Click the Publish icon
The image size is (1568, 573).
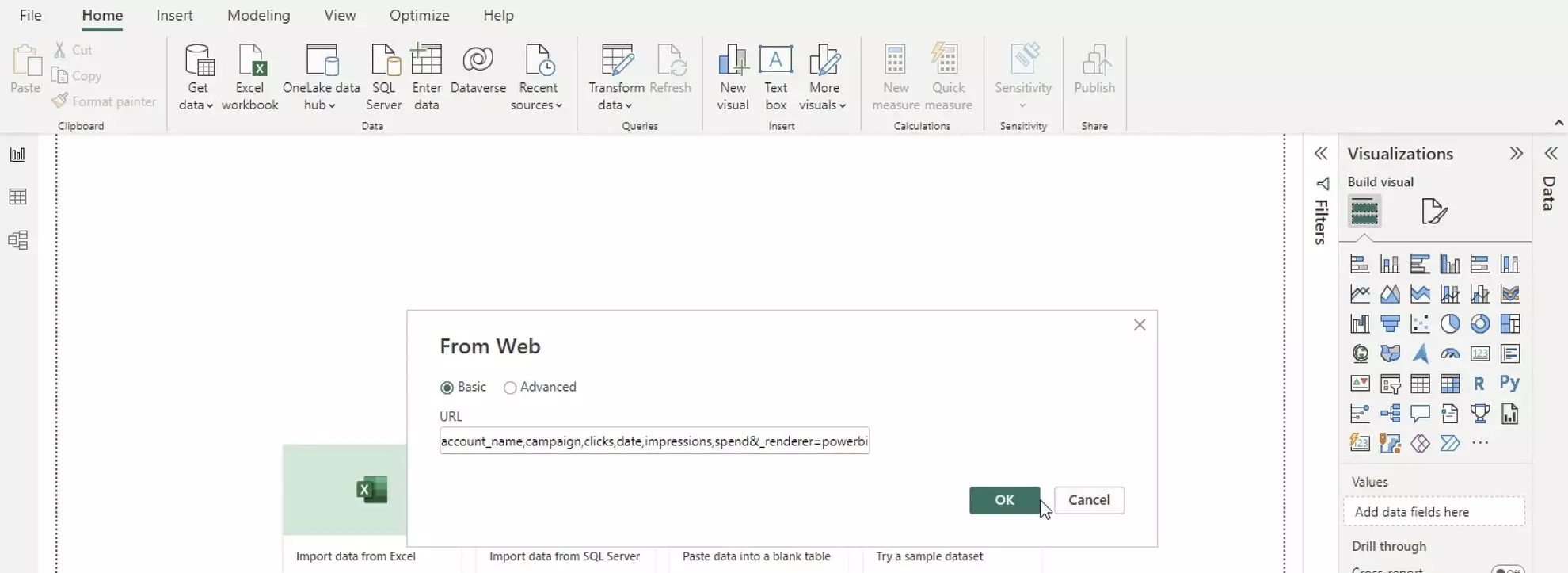click(x=1094, y=70)
